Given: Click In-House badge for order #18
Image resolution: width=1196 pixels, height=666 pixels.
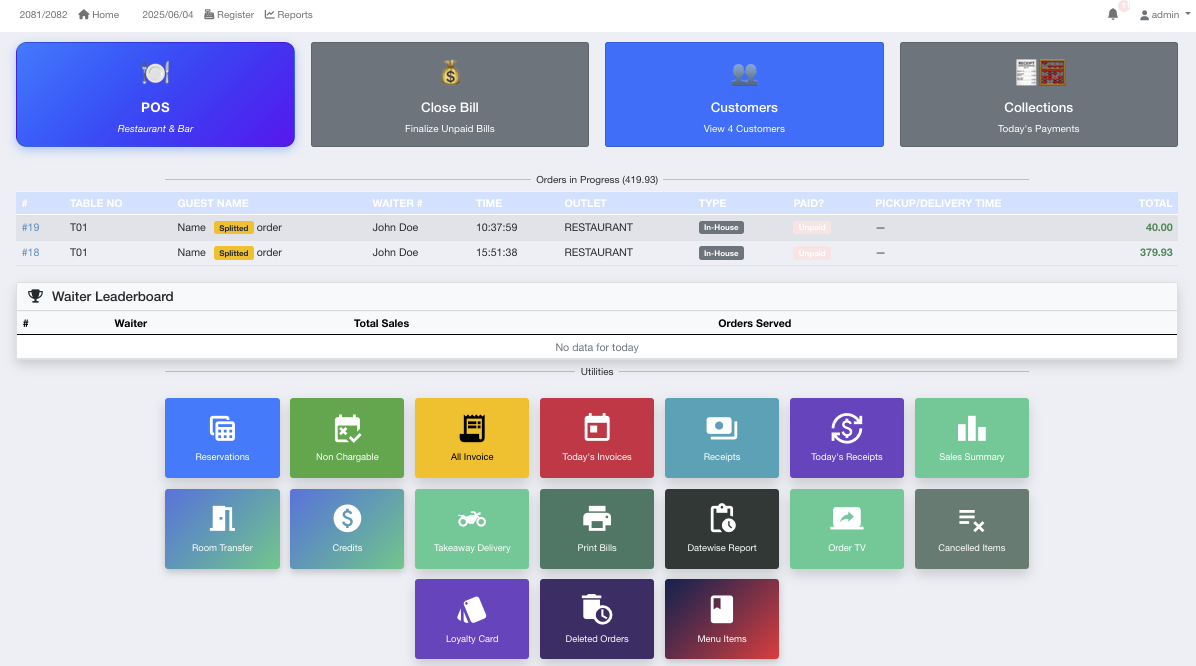Looking at the screenshot, I should pyautogui.click(x=721, y=253).
